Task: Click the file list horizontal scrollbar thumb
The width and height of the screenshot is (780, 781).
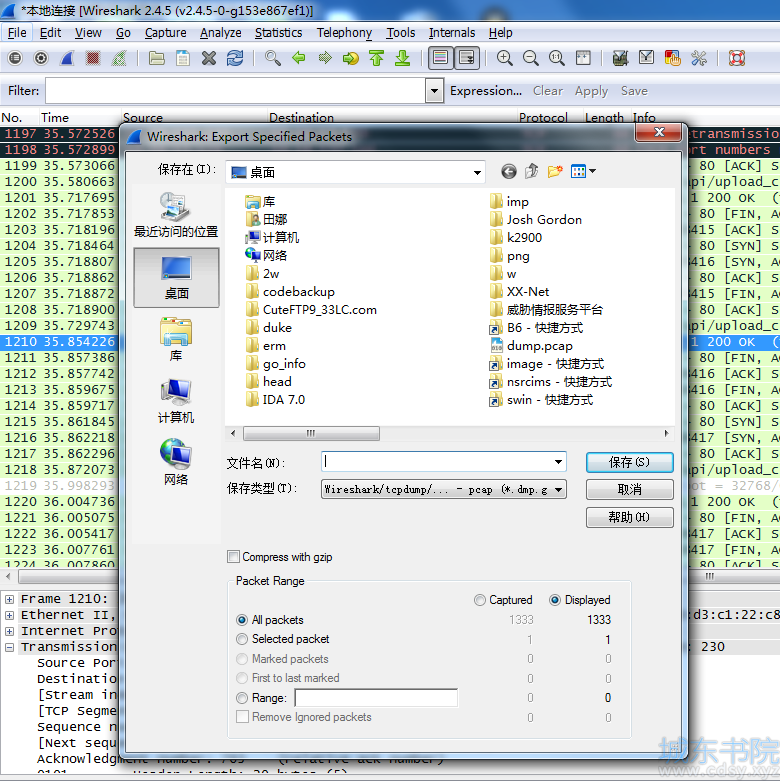Action: (311, 433)
